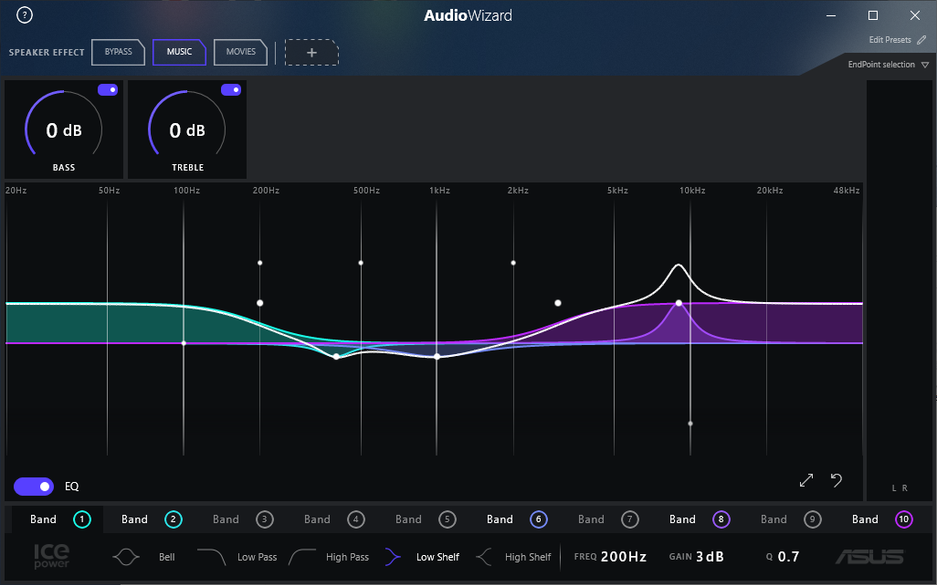Click the low node below 10kHz line
Screen dimensions: 937x585
coord(690,424)
